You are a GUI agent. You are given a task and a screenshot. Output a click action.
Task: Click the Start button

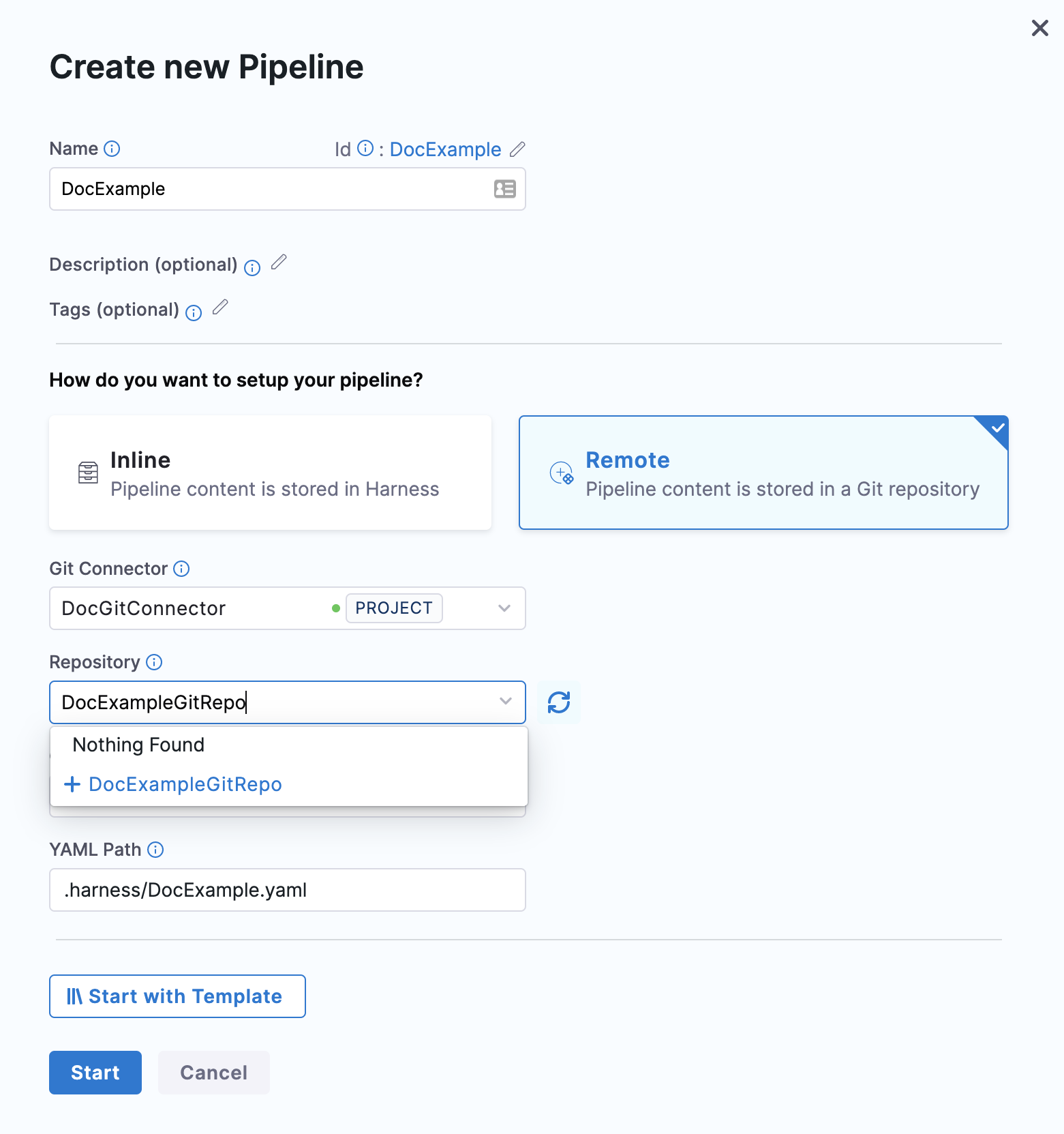(95, 1073)
